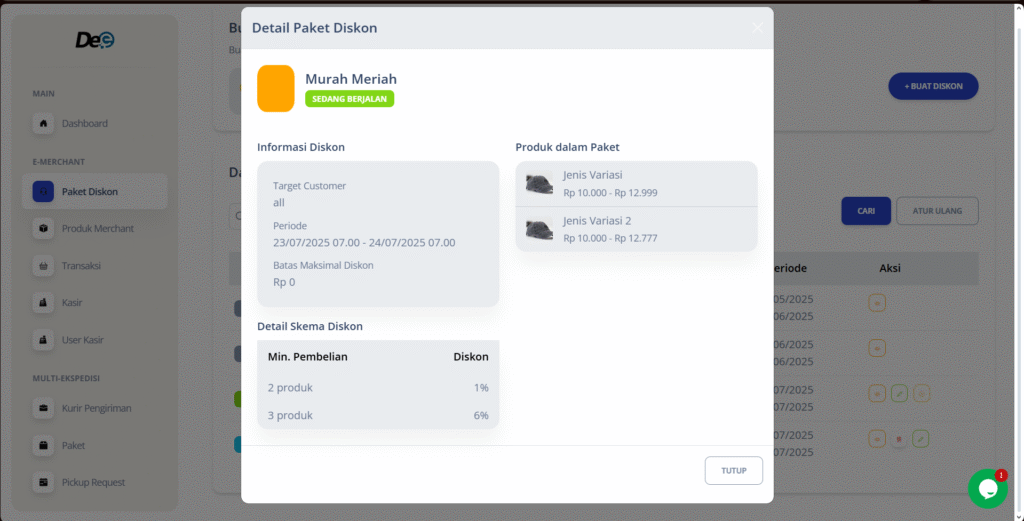Viewport: 1024px width, 521px height.
Task: Open the User Kasir menu label
Action: point(83,340)
